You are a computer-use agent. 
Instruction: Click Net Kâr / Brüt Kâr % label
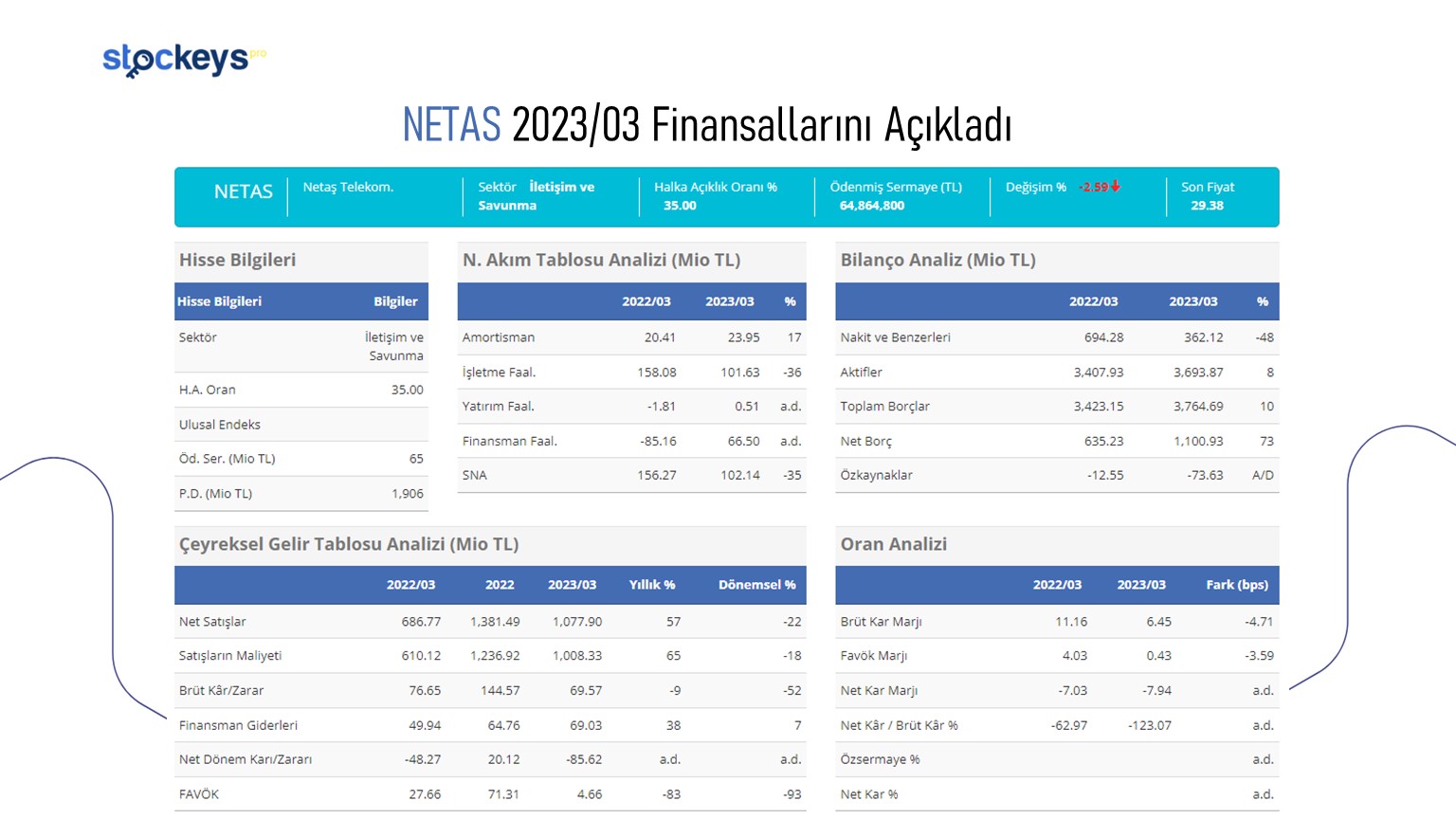coord(899,725)
